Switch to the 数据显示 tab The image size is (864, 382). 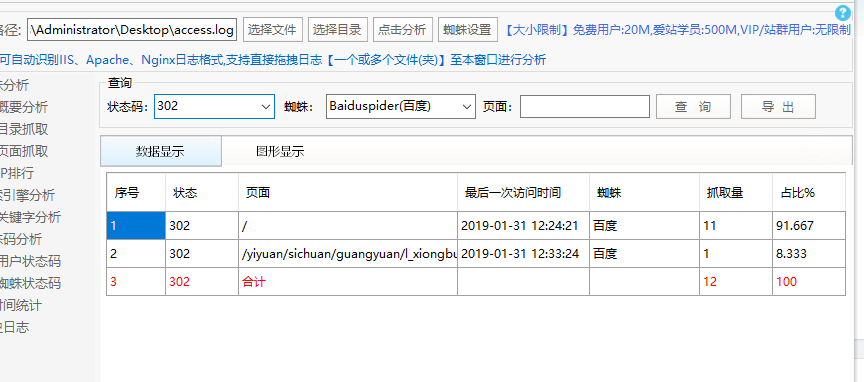(x=160, y=152)
